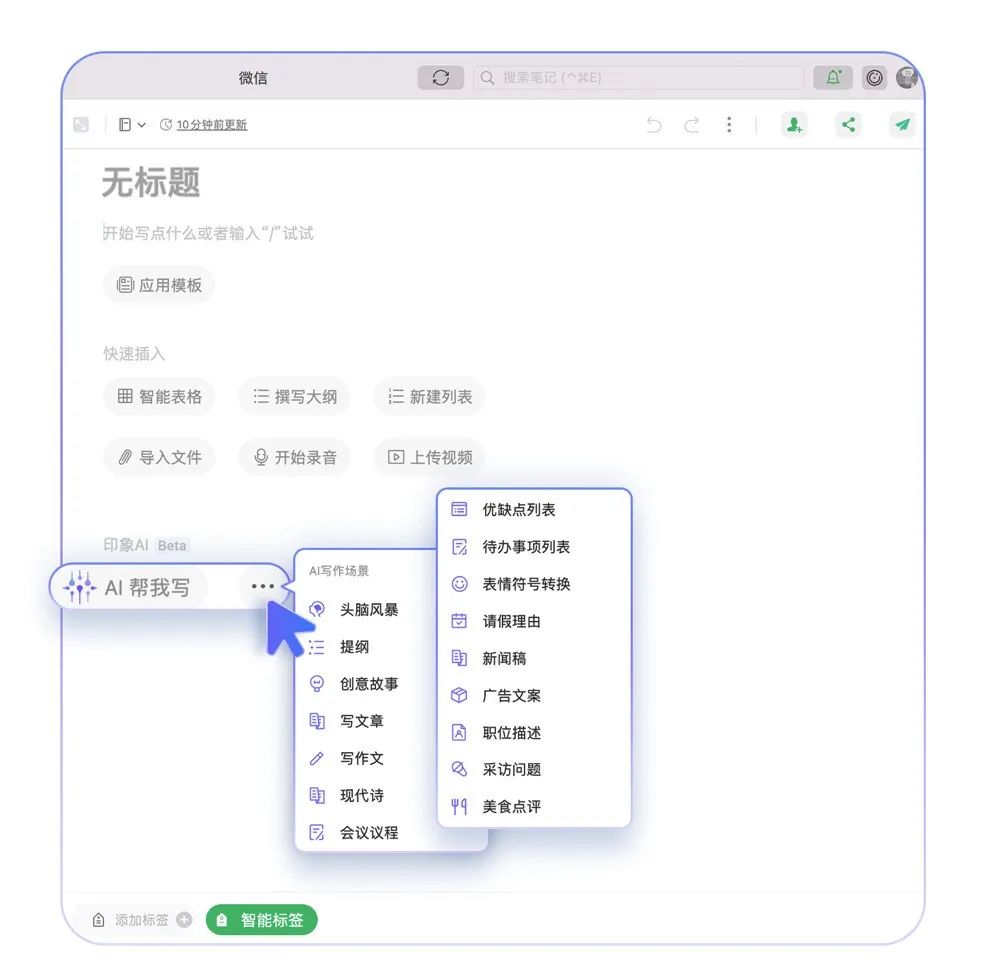Expand AI writing options with ellipsis button
Screen dimensions: 994x958
pyautogui.click(x=262, y=587)
